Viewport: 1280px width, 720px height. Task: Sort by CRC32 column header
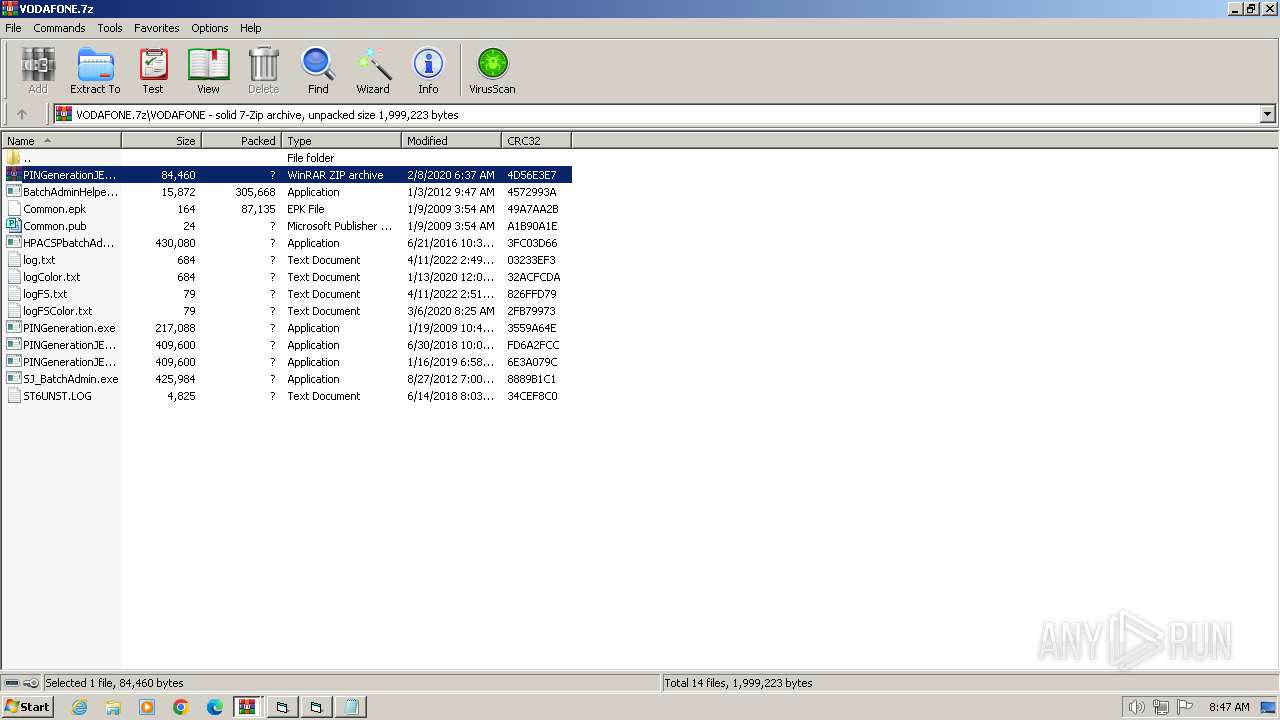(537, 141)
